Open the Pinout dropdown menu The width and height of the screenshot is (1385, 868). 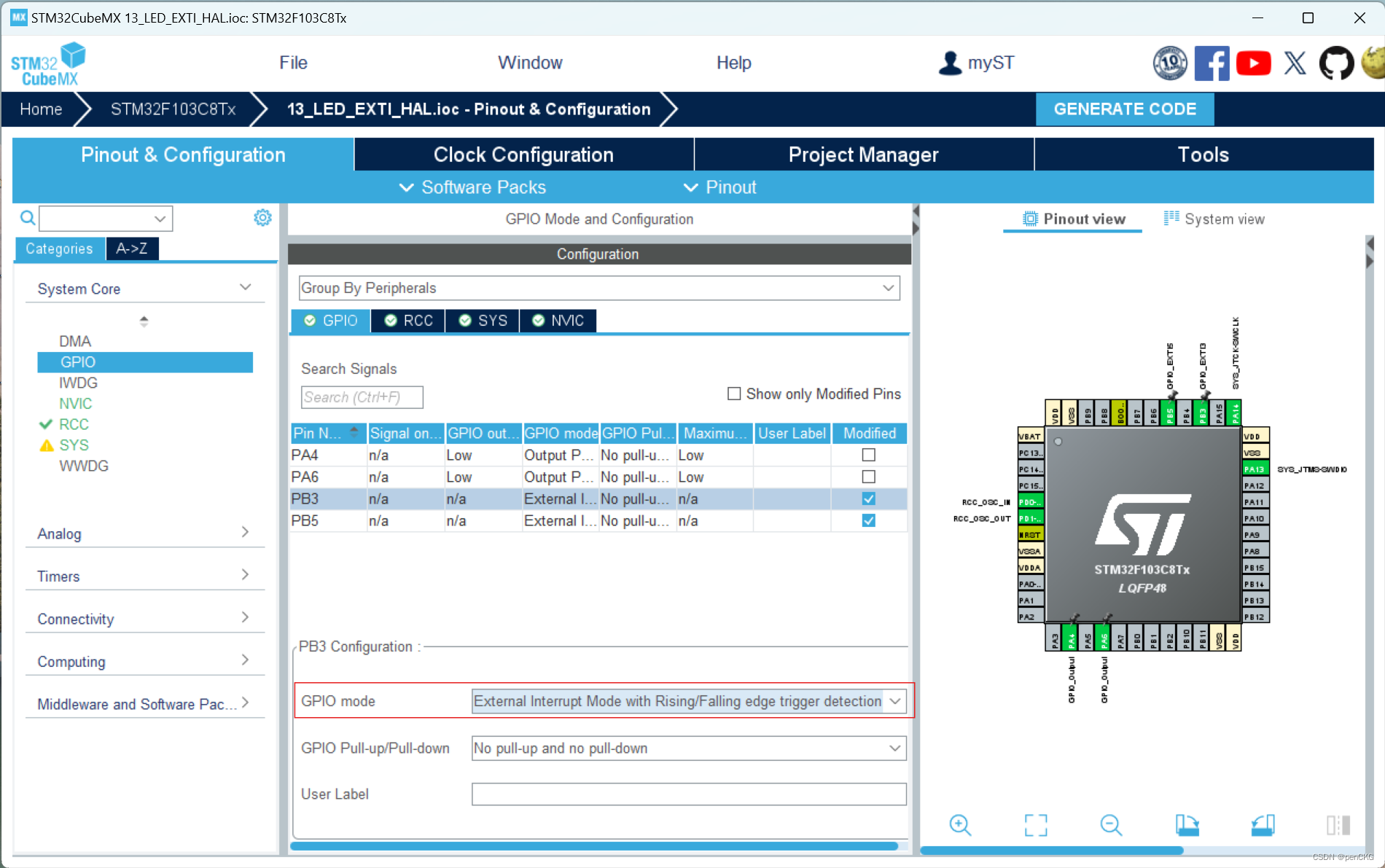[720, 187]
